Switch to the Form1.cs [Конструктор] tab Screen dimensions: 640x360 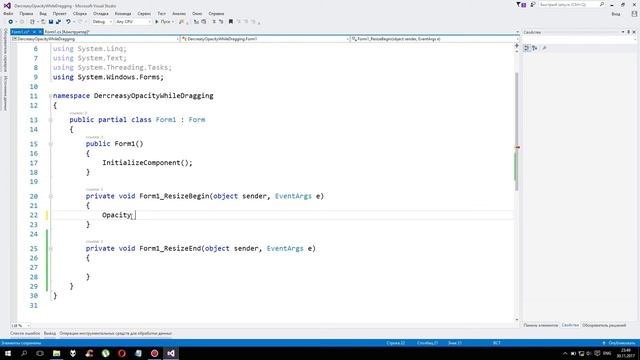coord(67,32)
